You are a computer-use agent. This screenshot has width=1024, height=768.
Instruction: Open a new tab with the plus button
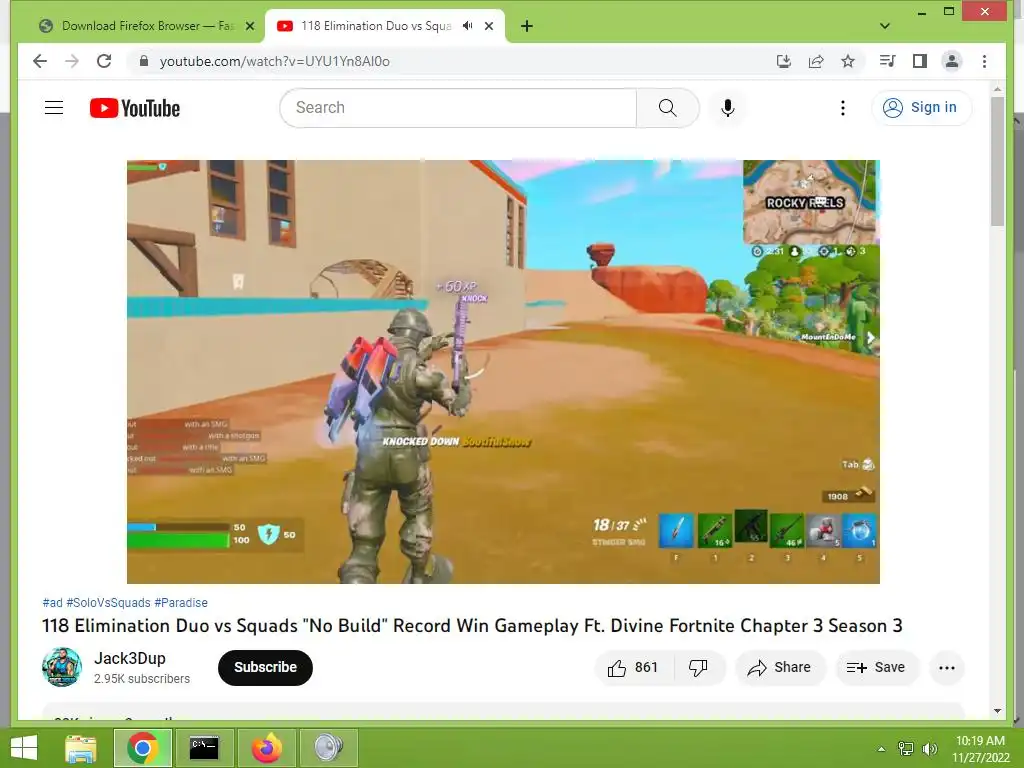(x=527, y=26)
